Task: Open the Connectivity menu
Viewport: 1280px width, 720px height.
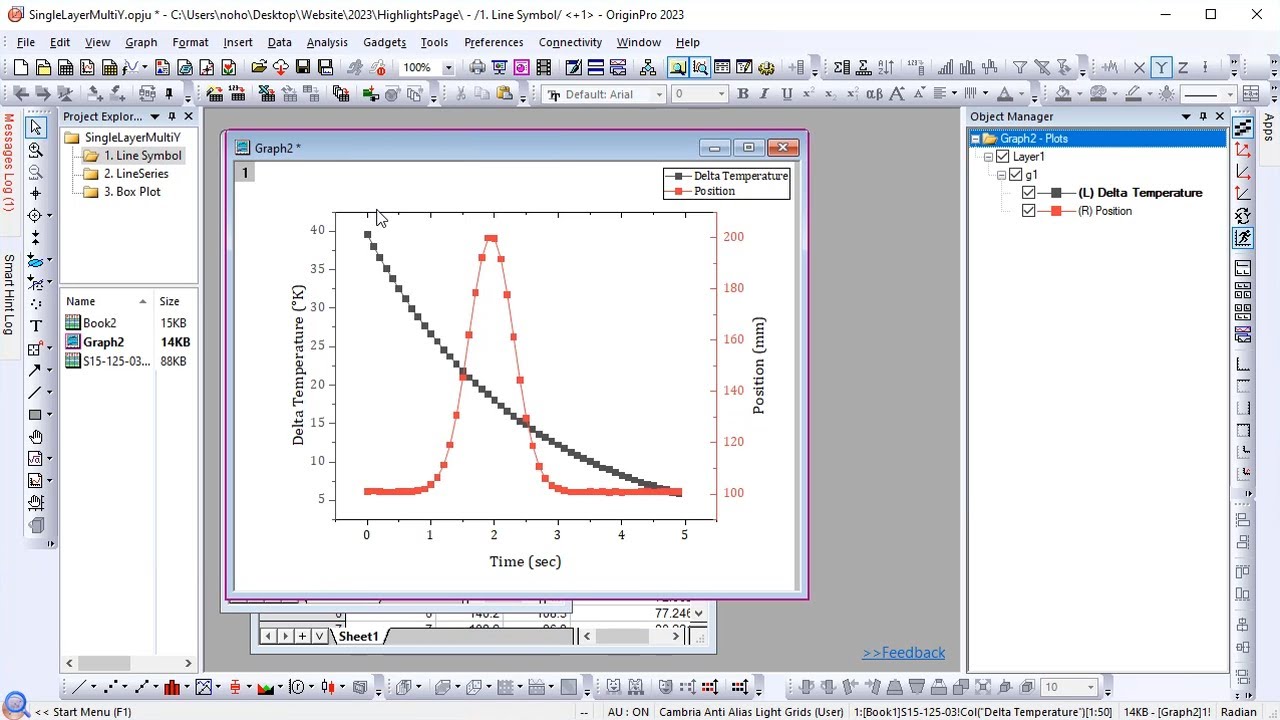Action: (x=570, y=42)
